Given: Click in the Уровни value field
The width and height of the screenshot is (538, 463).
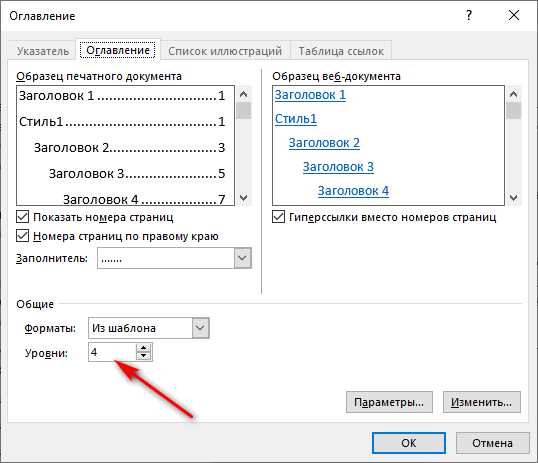Looking at the screenshot, I should pyautogui.click(x=112, y=352).
